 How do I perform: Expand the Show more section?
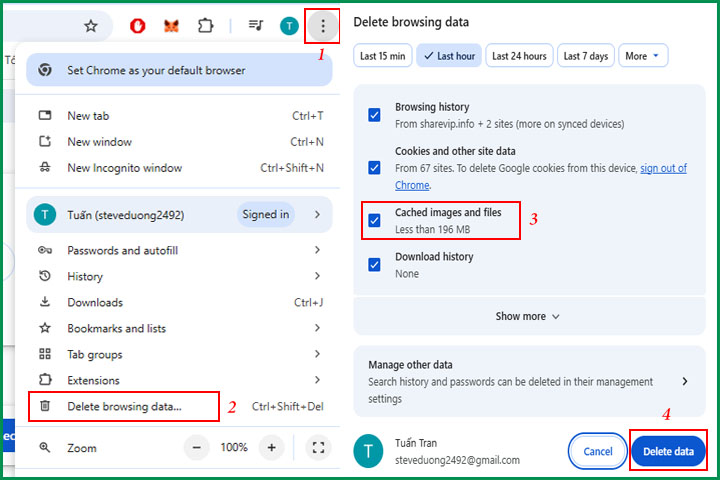click(528, 316)
